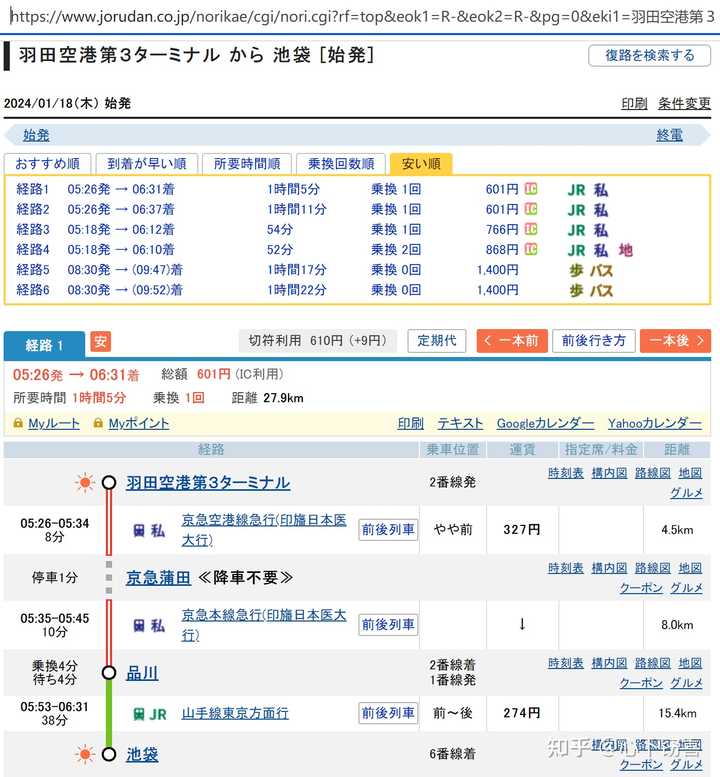Add to Yahooカレンダー
Image resolution: width=720 pixels, height=777 pixels.
point(655,424)
